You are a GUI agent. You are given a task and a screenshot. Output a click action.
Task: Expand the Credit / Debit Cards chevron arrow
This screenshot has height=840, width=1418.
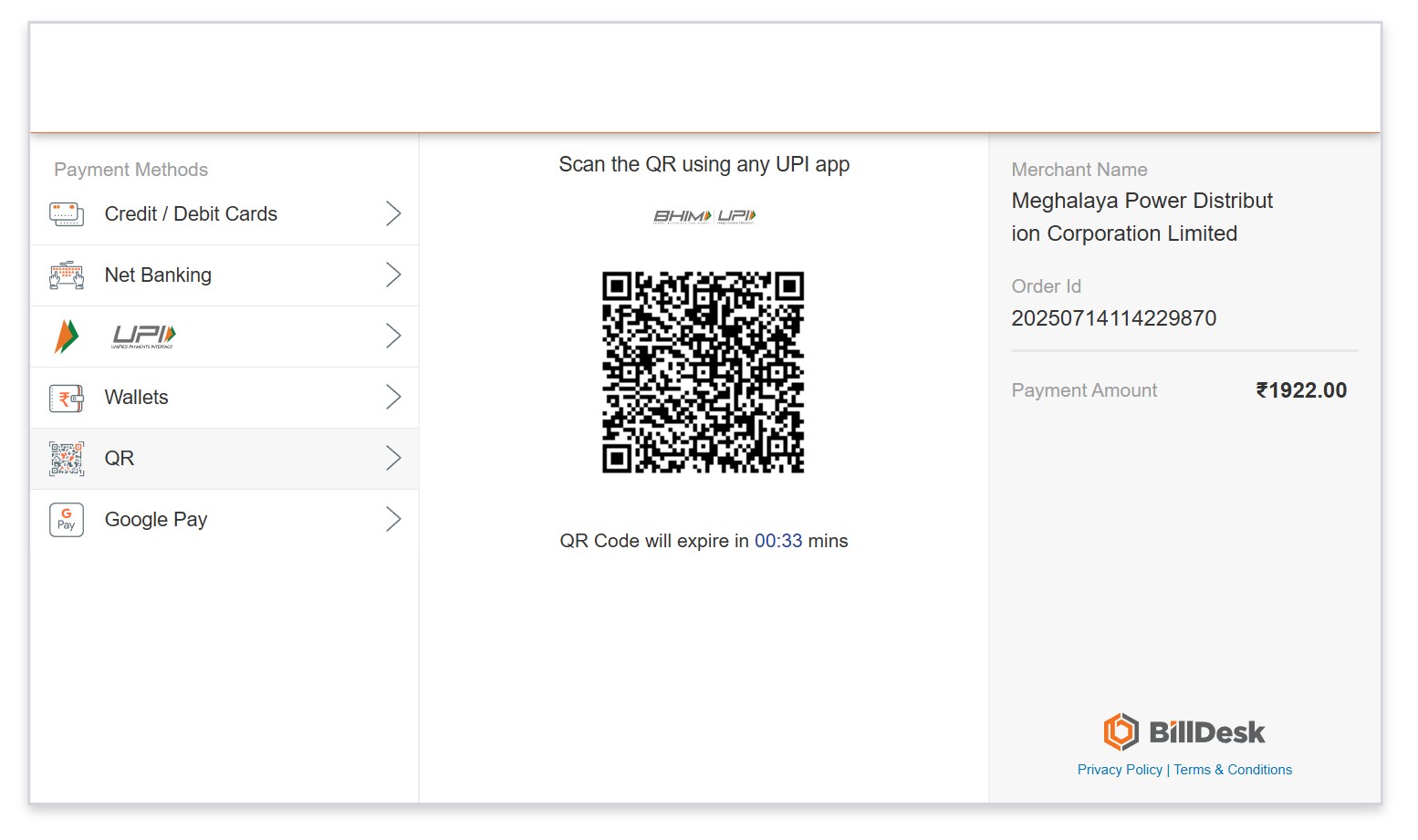(x=393, y=213)
